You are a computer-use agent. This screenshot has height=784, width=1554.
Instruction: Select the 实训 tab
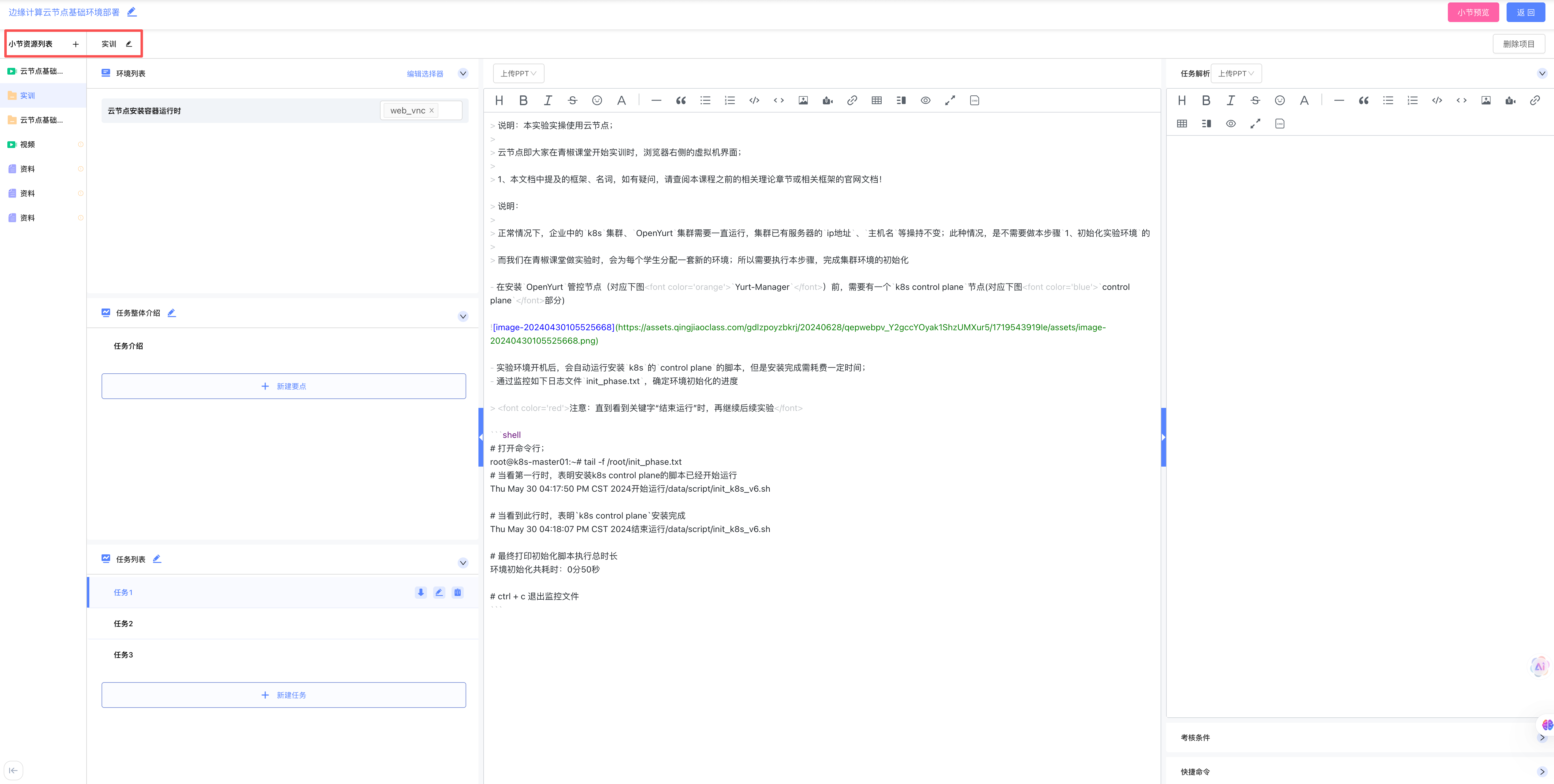pyautogui.click(x=109, y=43)
